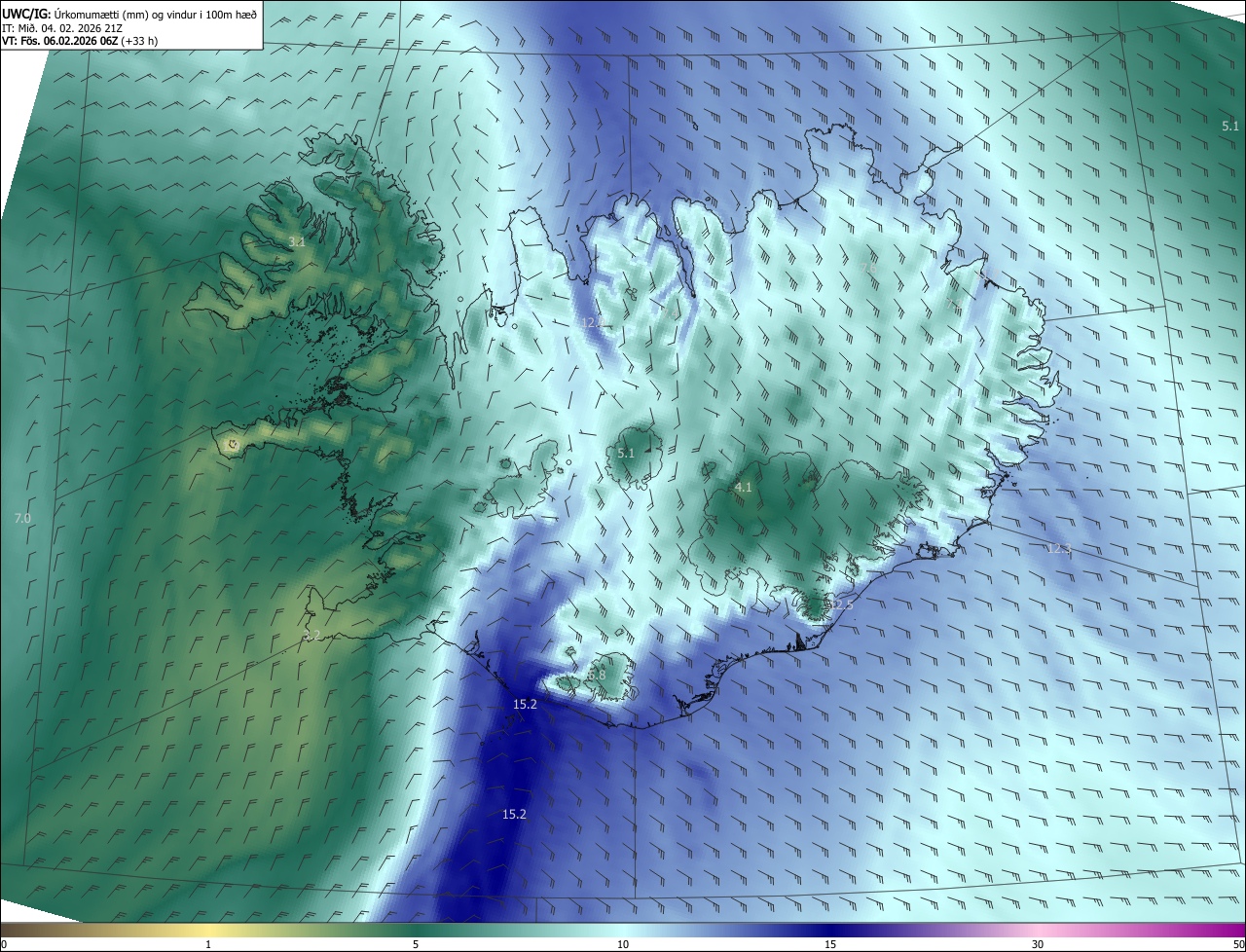Click the 1 tick label on color scale

tap(208, 945)
